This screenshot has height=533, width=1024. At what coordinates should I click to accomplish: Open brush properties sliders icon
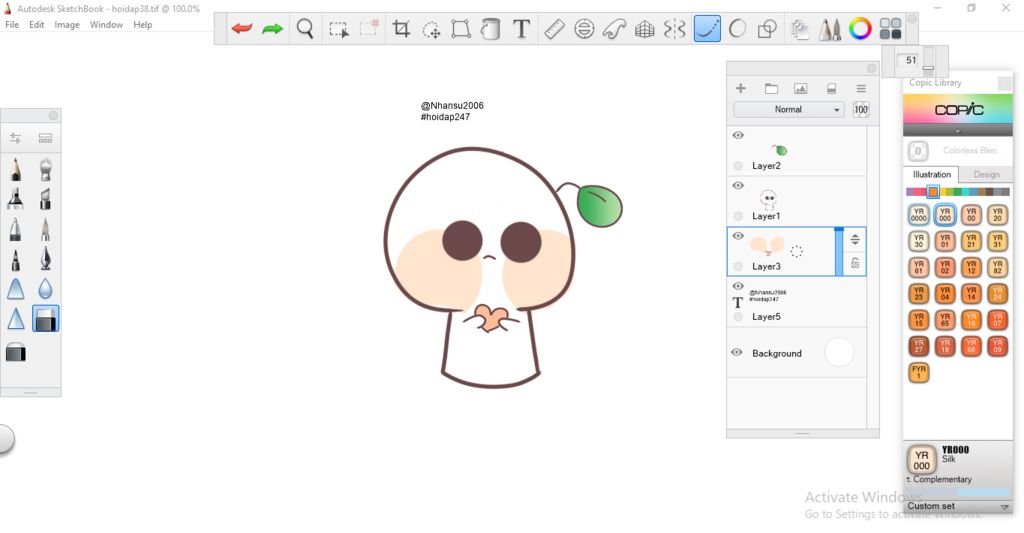15,138
